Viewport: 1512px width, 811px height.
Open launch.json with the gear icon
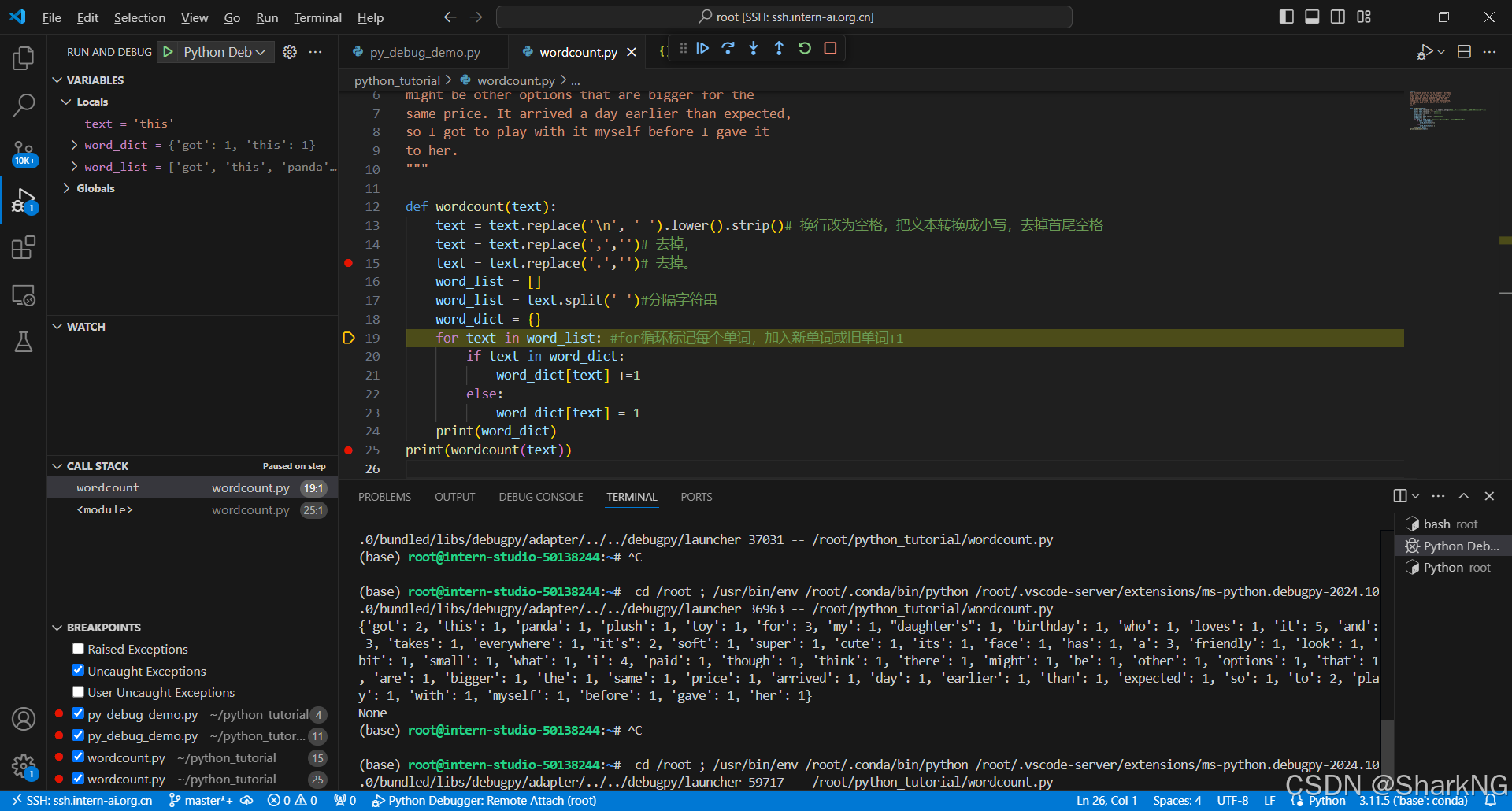[x=290, y=52]
